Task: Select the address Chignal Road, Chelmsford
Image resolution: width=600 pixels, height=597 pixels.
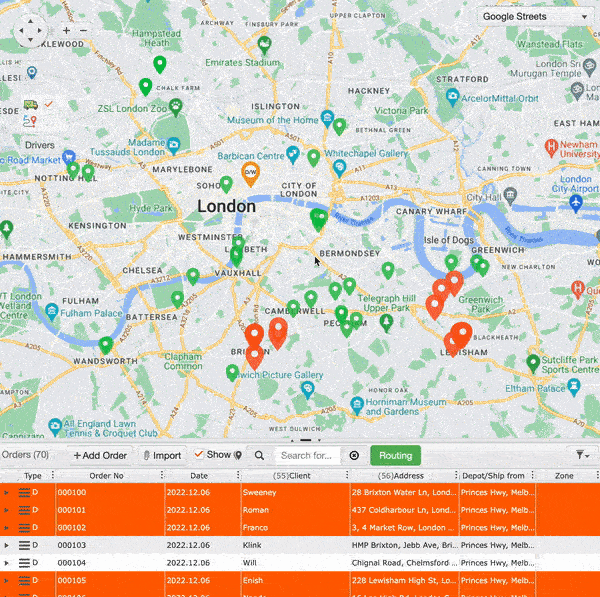Action: click(404, 563)
